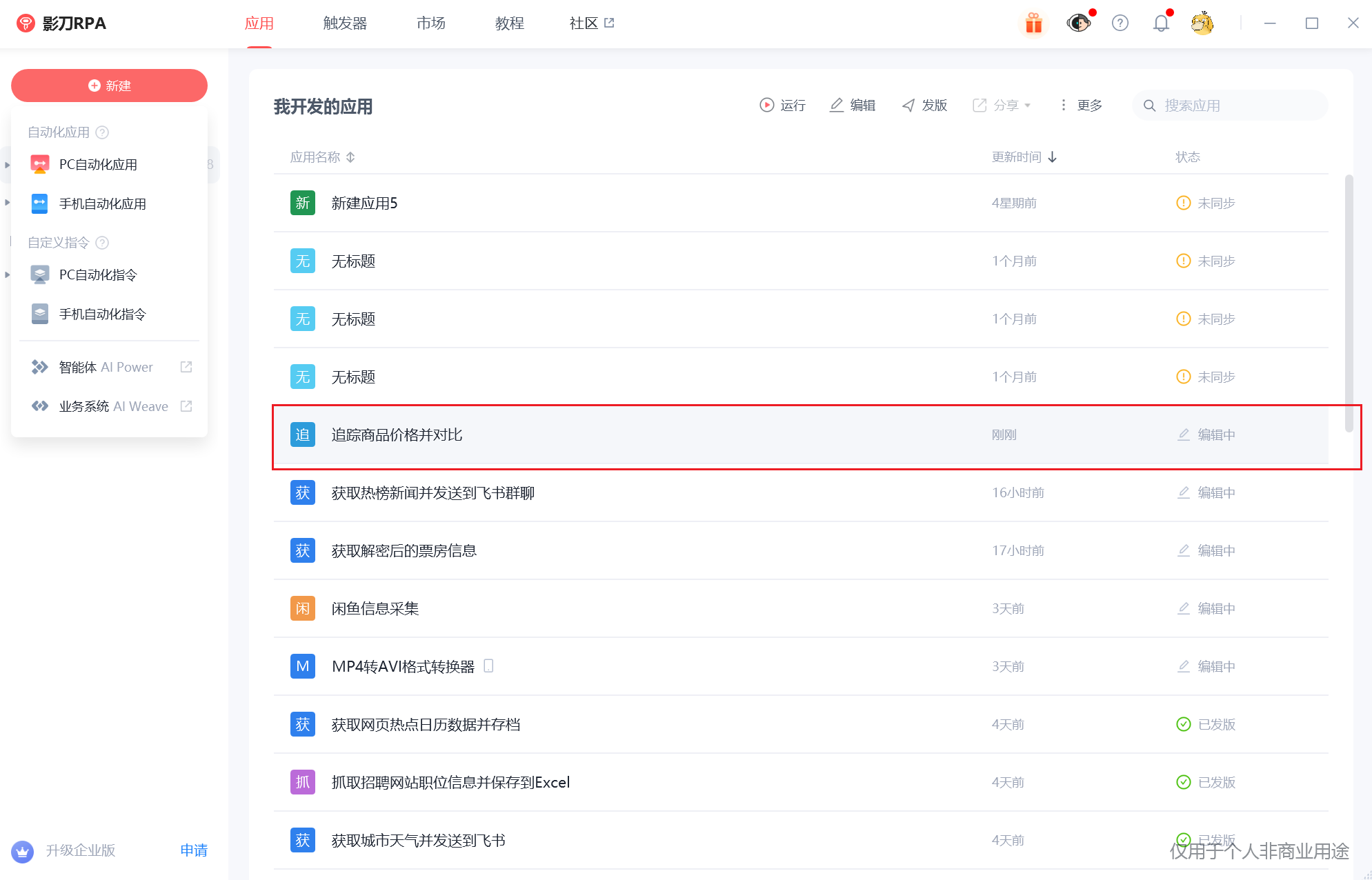Click the app list vertical scrollbar
The height and width of the screenshot is (880, 1372).
pos(1349,303)
